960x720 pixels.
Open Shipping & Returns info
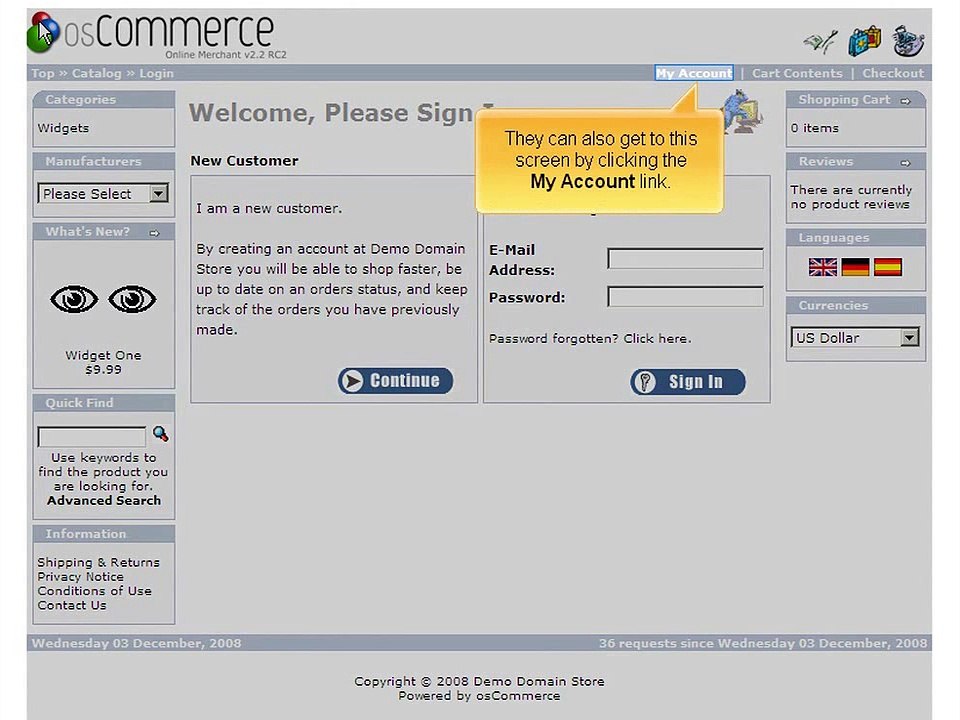[98, 562]
